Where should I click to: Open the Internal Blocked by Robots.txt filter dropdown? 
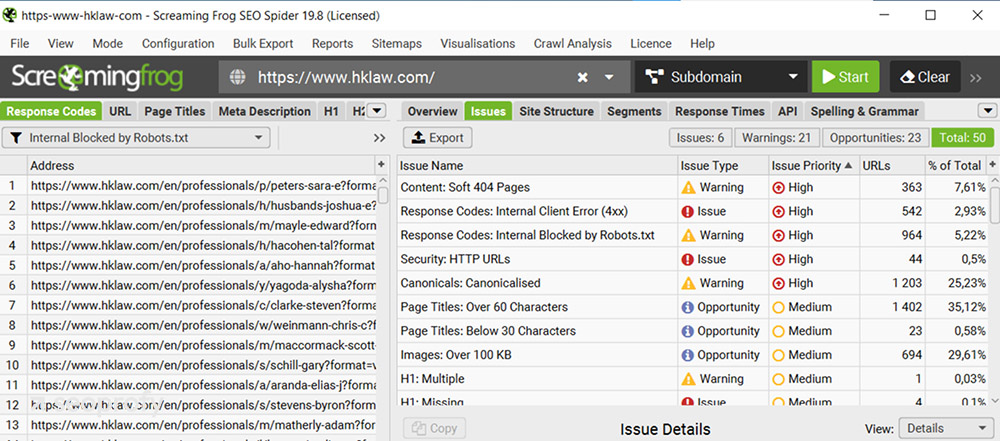click(136, 138)
